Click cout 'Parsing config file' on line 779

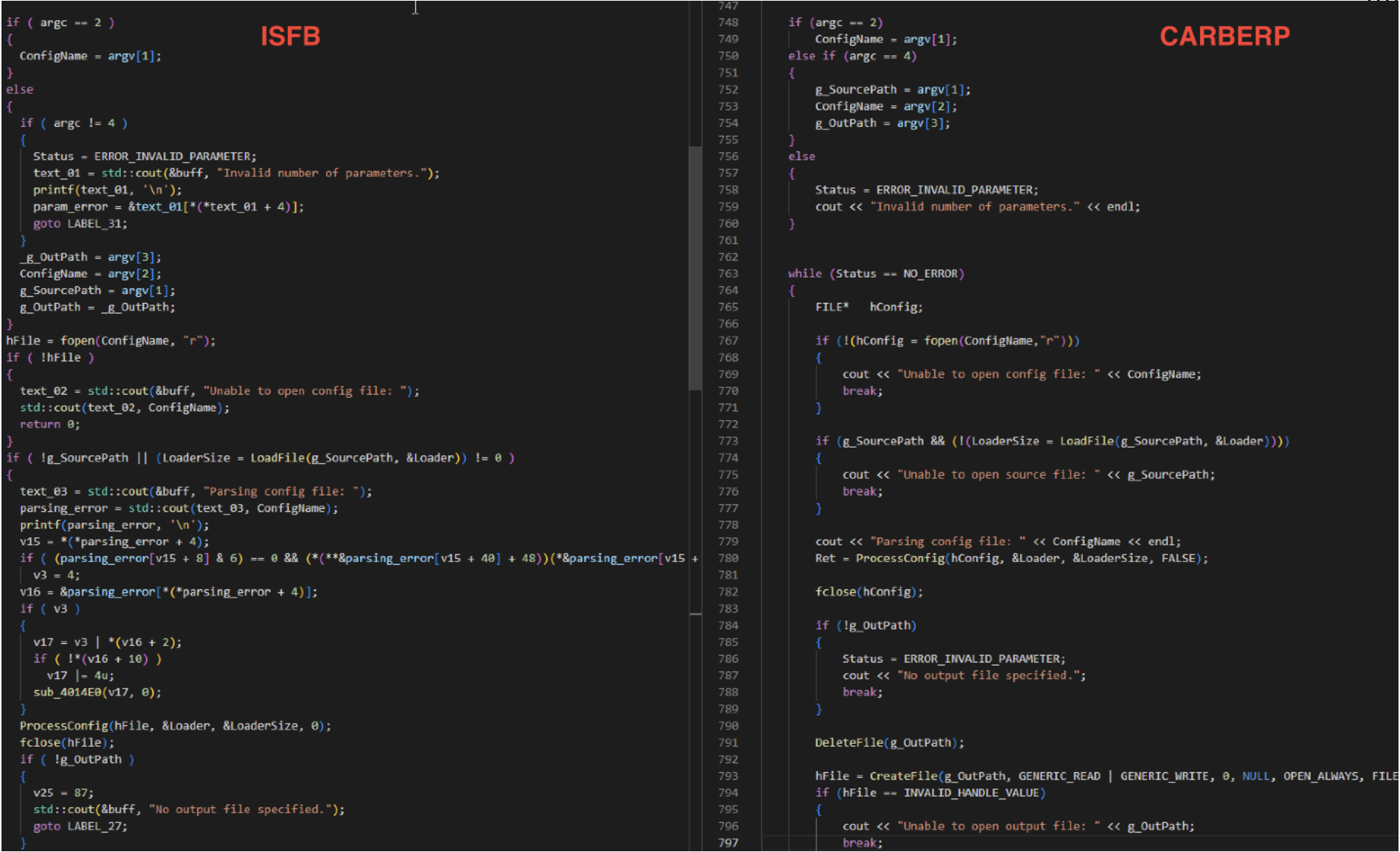coord(999,542)
